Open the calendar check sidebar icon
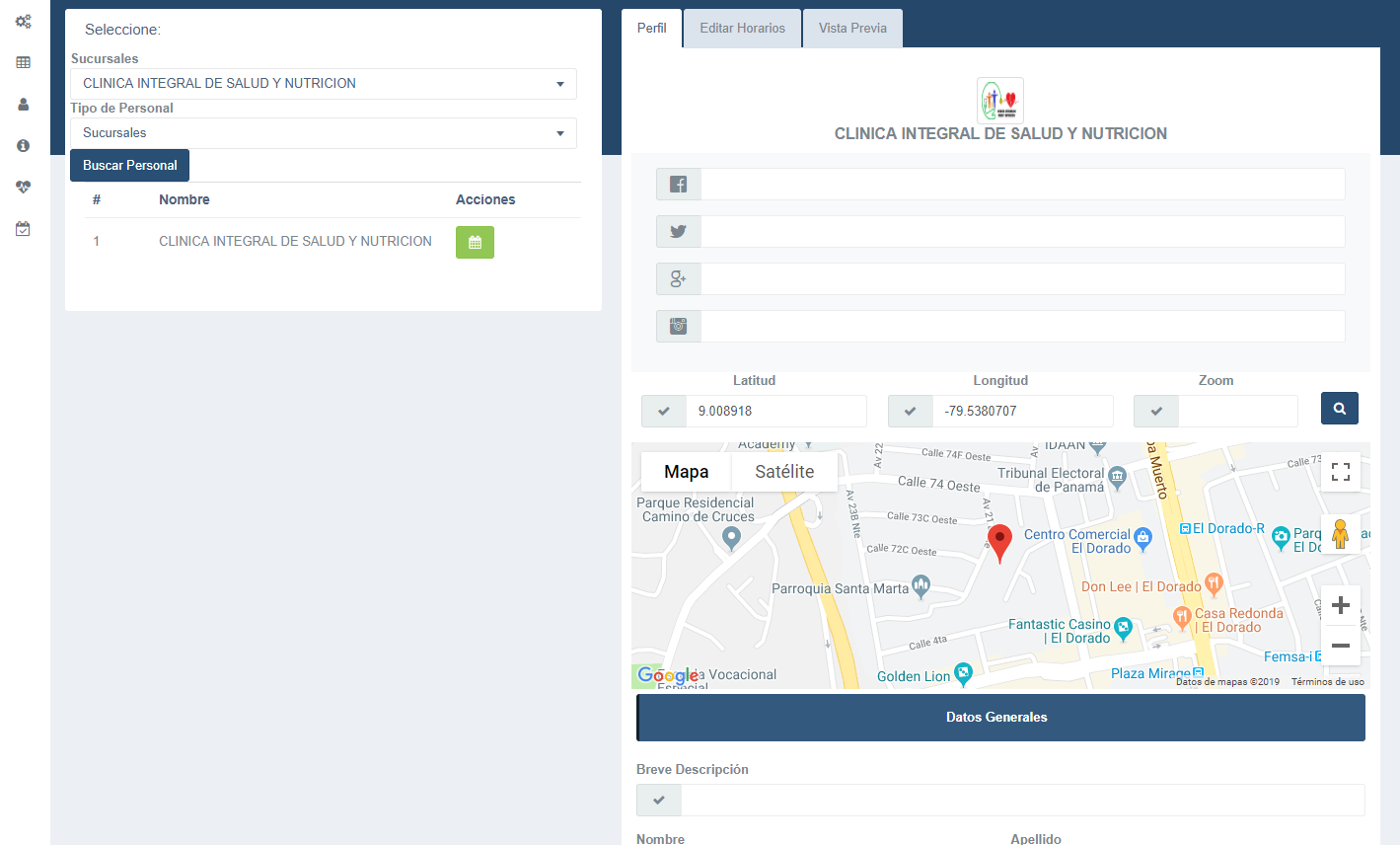This screenshot has width=1400, height=845. pos(23,229)
